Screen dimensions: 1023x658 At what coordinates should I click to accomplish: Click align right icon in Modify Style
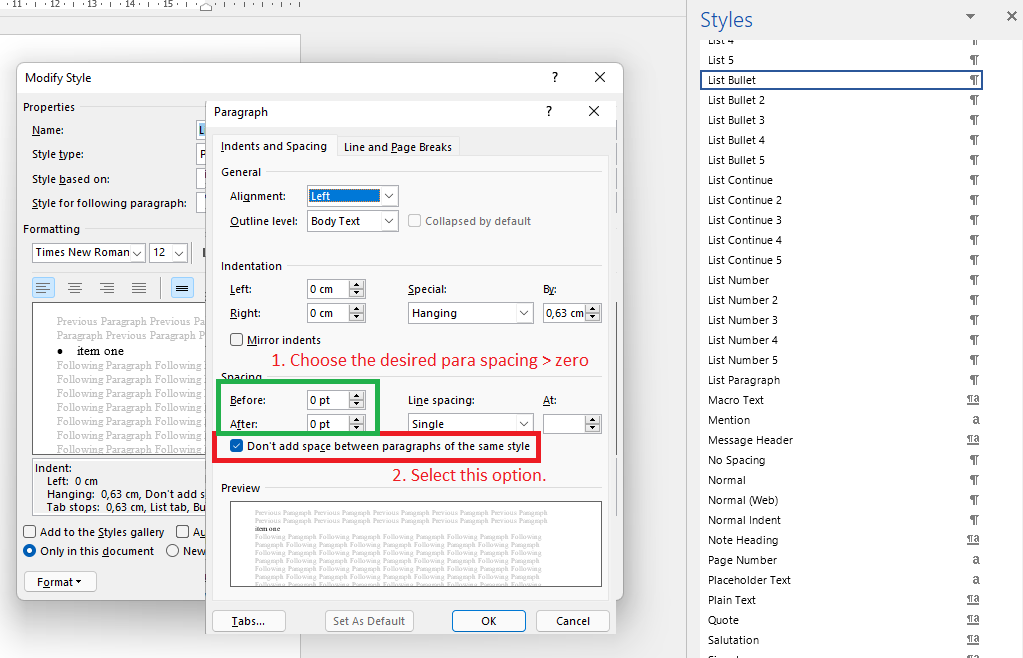click(x=107, y=288)
